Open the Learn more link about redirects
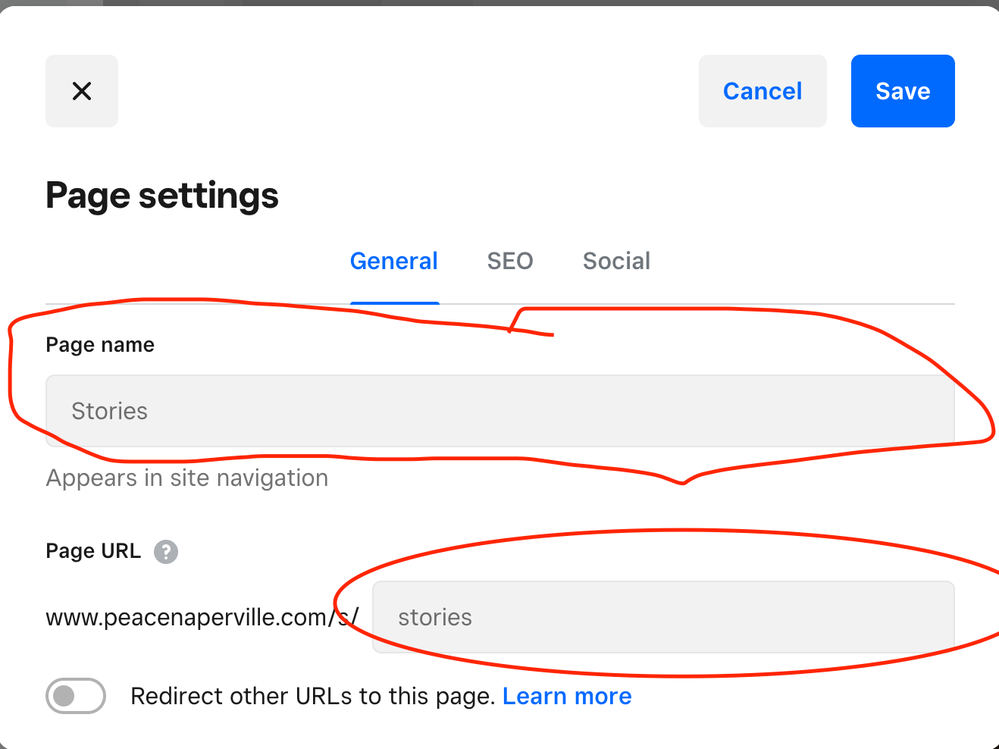This screenshot has height=749, width=999. coord(567,696)
